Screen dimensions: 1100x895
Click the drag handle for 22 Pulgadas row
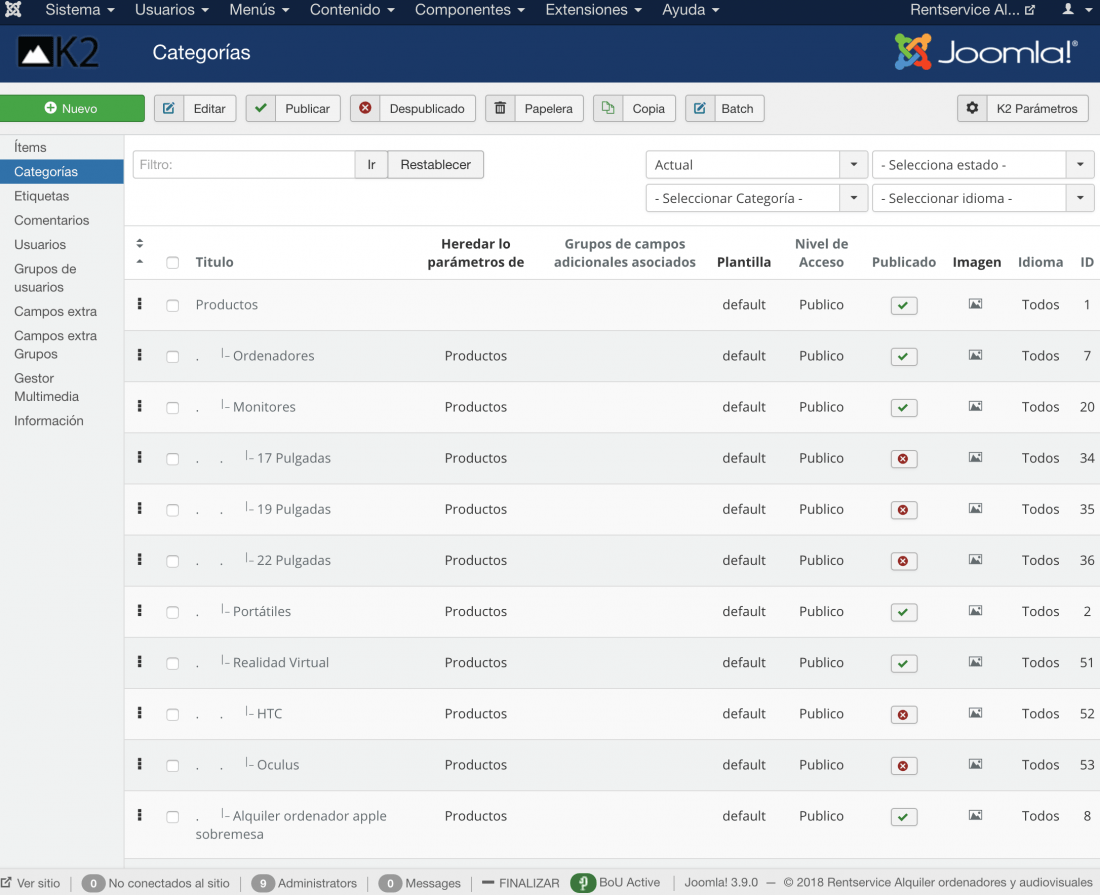[x=140, y=560]
